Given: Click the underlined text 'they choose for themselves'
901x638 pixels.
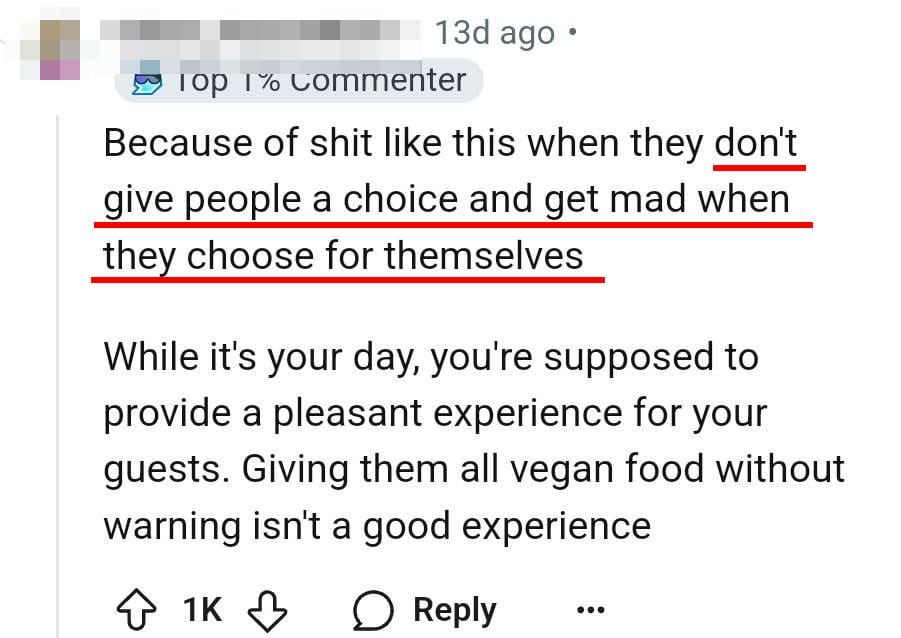Looking at the screenshot, I should click(x=343, y=256).
